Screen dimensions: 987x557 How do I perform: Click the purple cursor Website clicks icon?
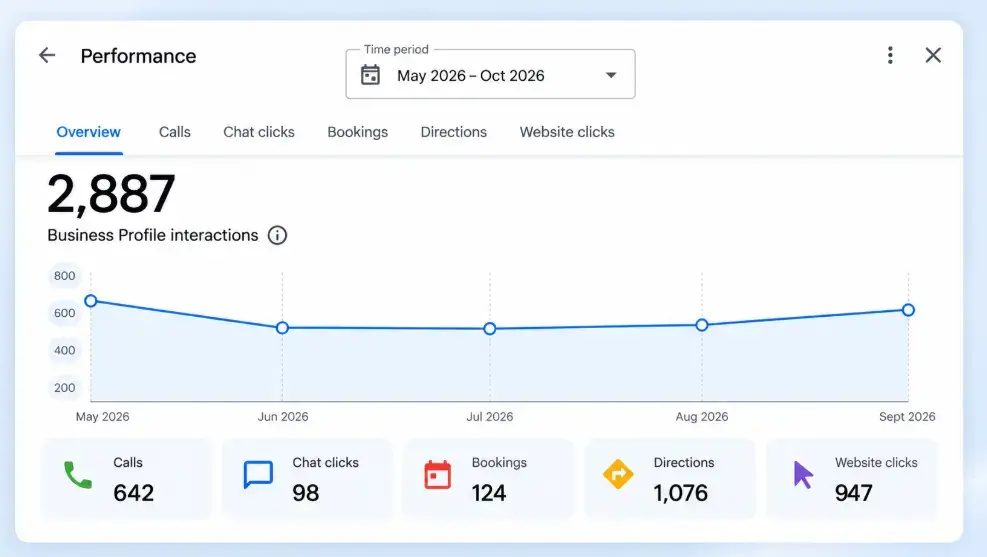coord(803,475)
